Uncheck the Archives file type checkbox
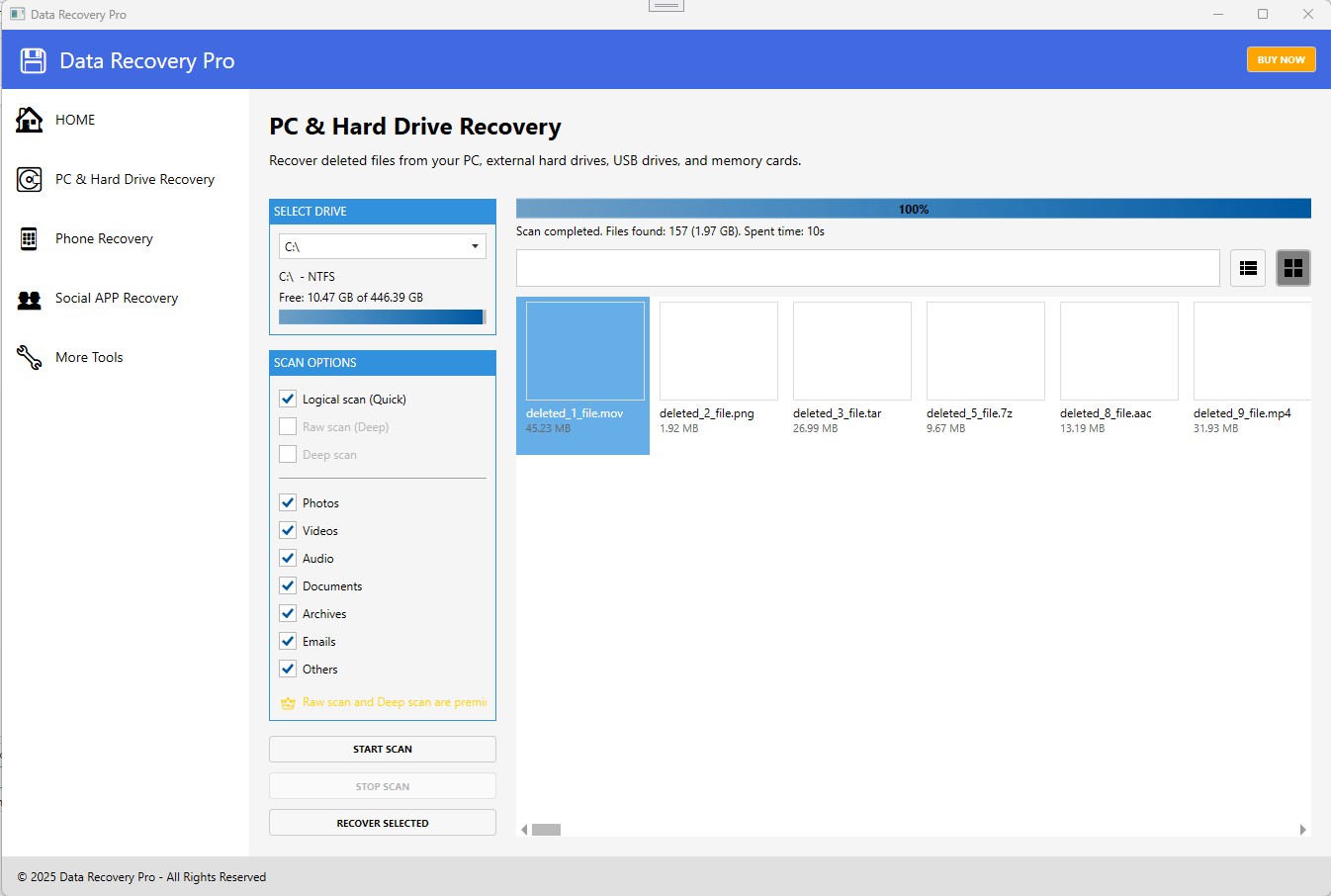1331x896 pixels. click(x=288, y=613)
